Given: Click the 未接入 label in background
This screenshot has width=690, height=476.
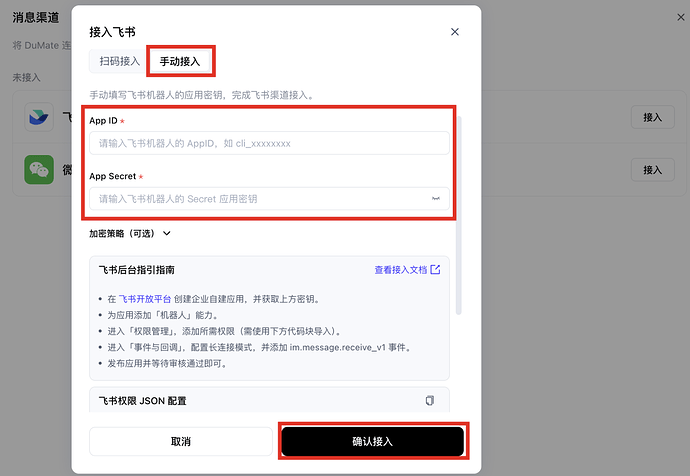Looking at the screenshot, I should point(26,77).
